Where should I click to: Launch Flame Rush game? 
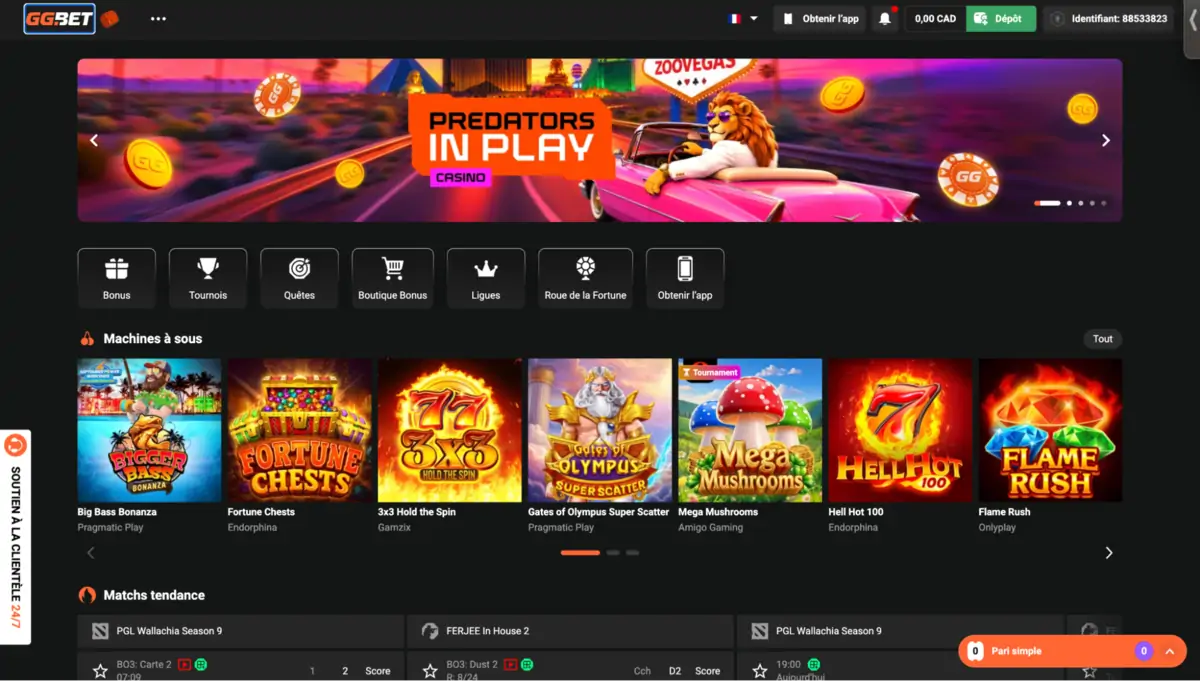click(x=1050, y=430)
